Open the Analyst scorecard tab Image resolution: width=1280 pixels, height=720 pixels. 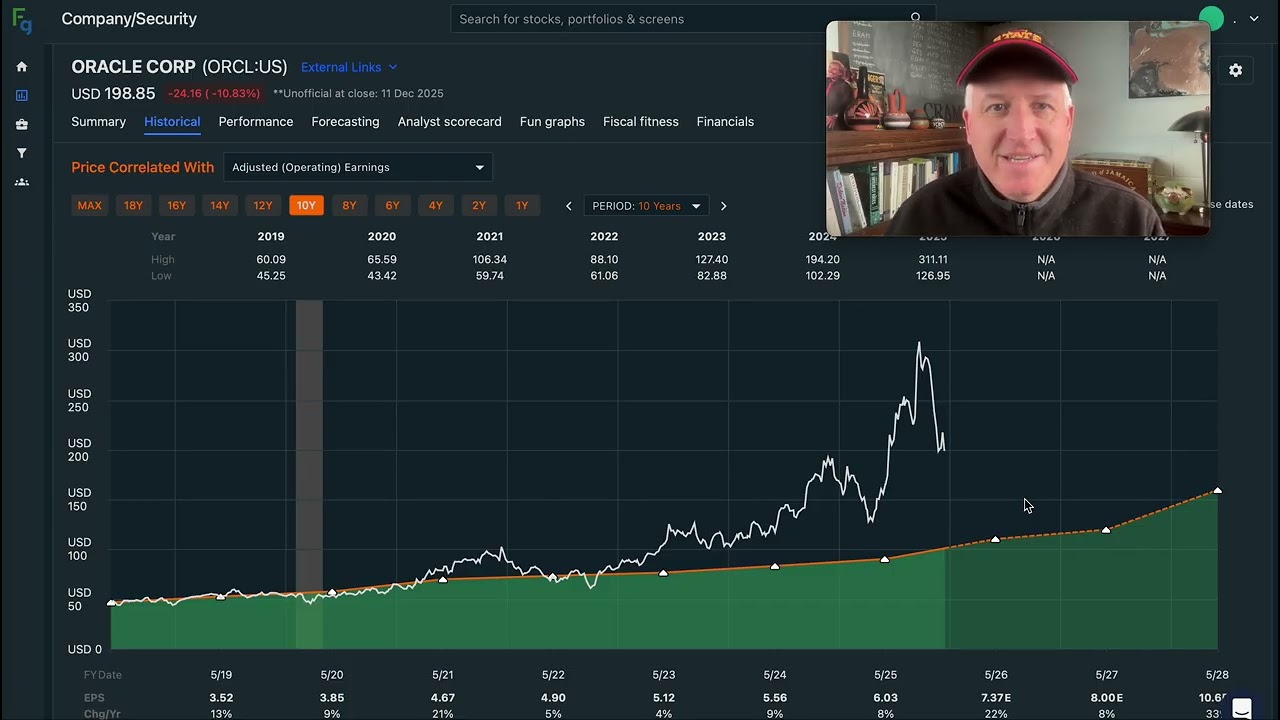(450, 122)
